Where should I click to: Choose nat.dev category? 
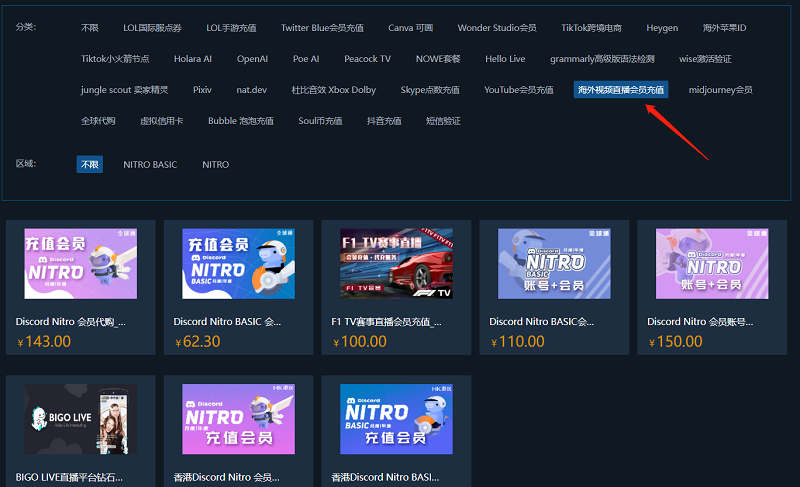(x=252, y=90)
